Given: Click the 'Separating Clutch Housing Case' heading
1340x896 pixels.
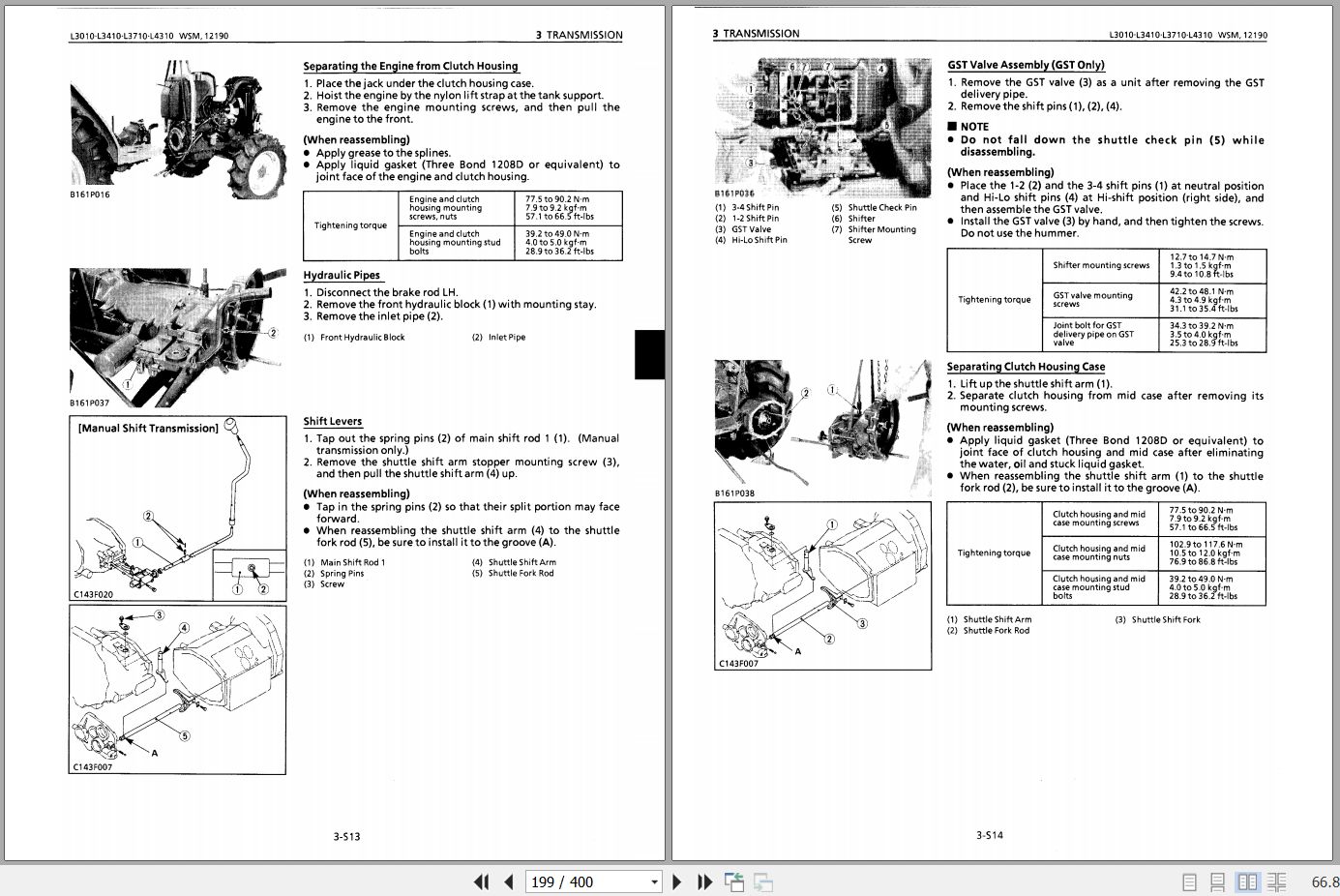Looking at the screenshot, I should click(x=1026, y=367).
